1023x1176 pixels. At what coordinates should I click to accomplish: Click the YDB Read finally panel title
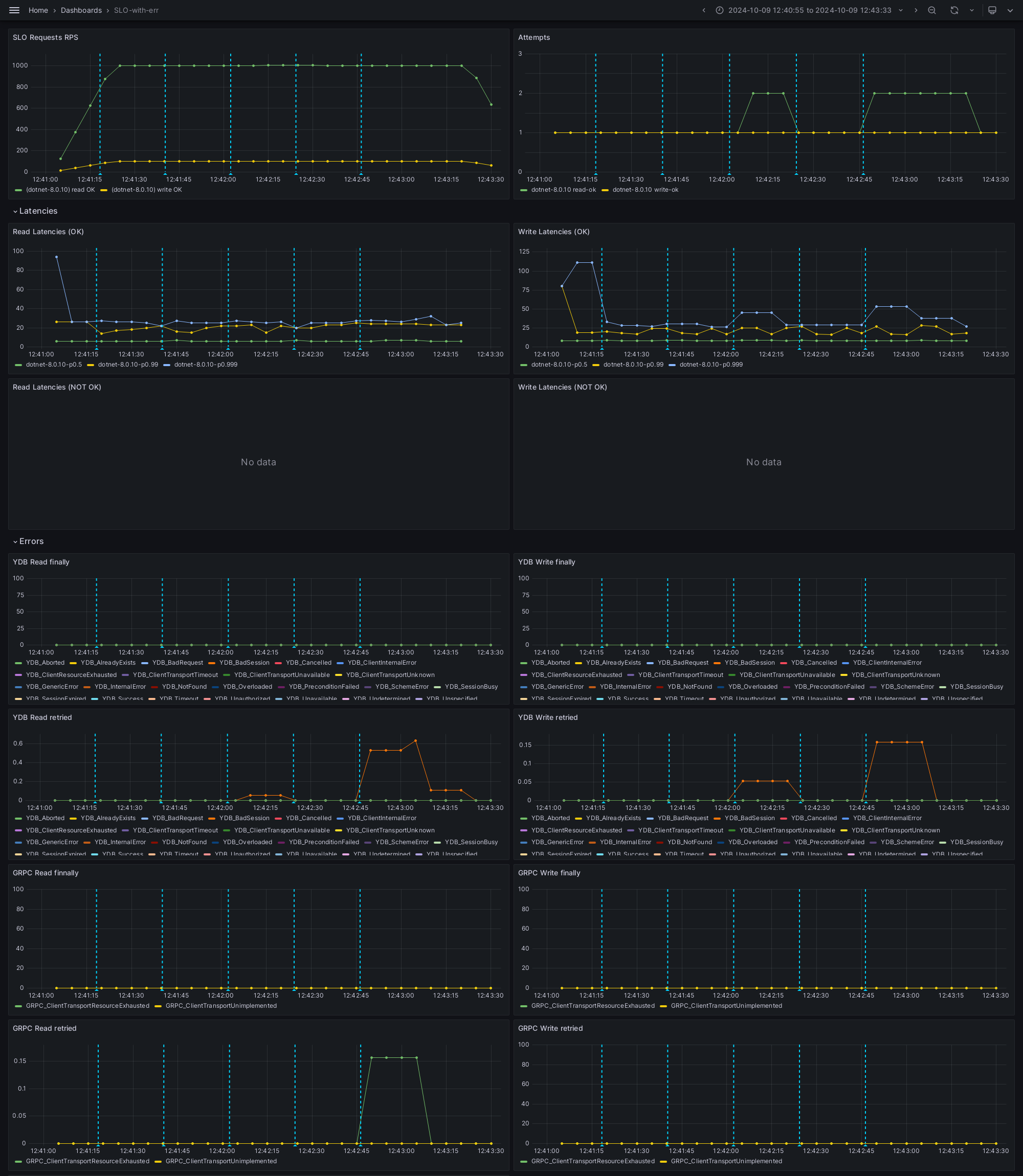click(x=41, y=562)
